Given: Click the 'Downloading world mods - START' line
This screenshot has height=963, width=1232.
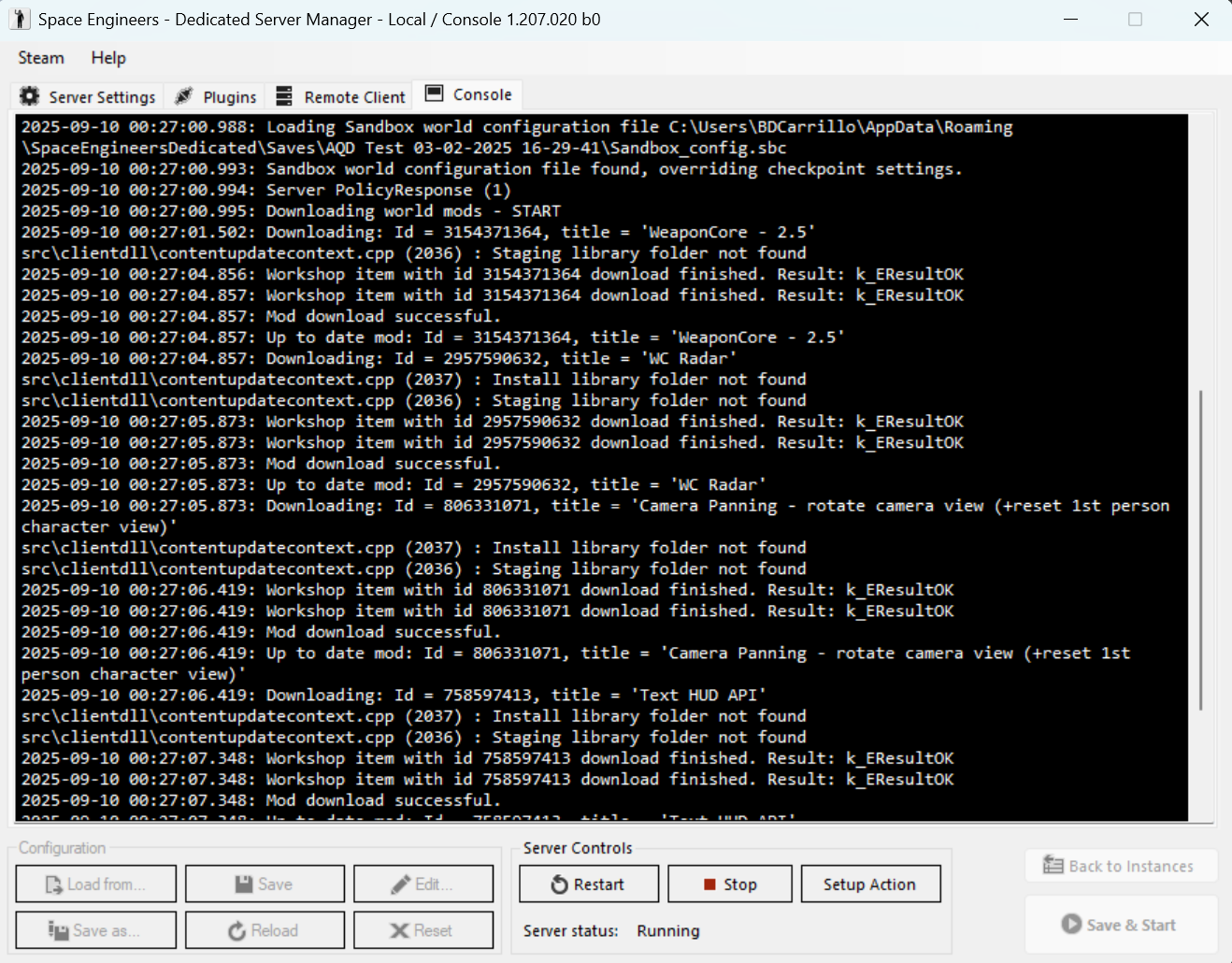Looking at the screenshot, I should click(291, 211).
